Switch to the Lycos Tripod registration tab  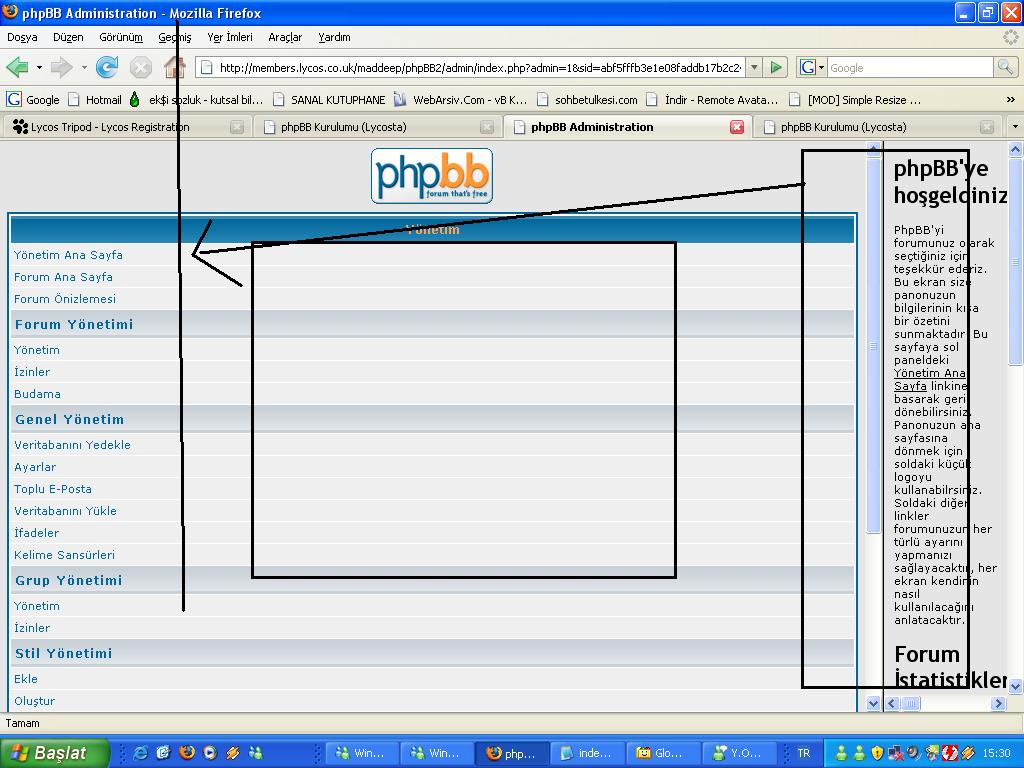(127, 127)
